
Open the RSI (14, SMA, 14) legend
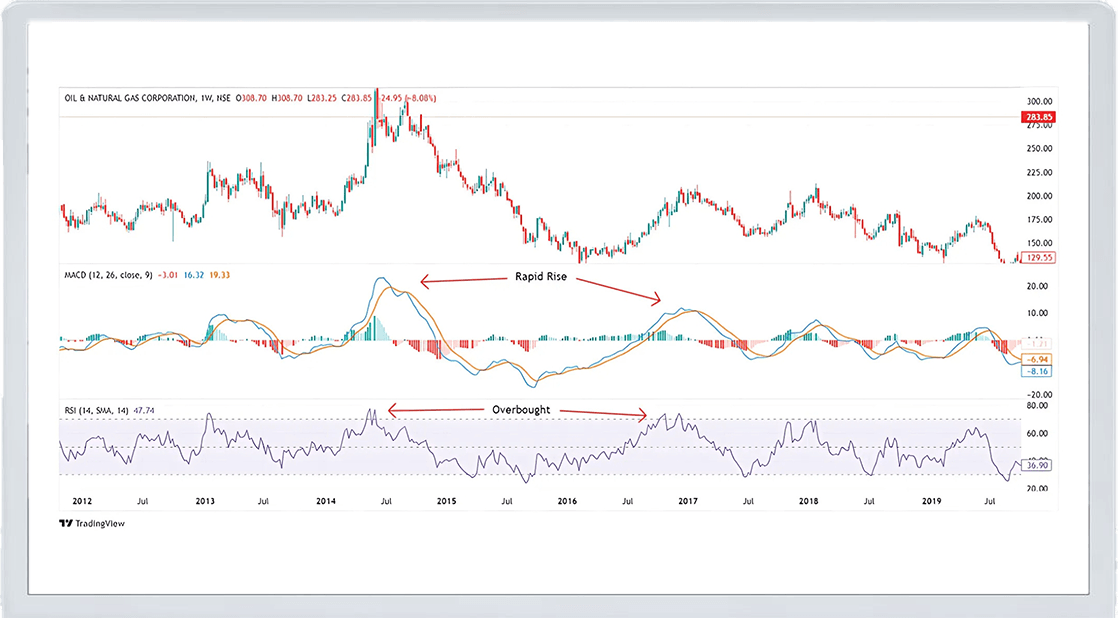[x=96, y=408]
